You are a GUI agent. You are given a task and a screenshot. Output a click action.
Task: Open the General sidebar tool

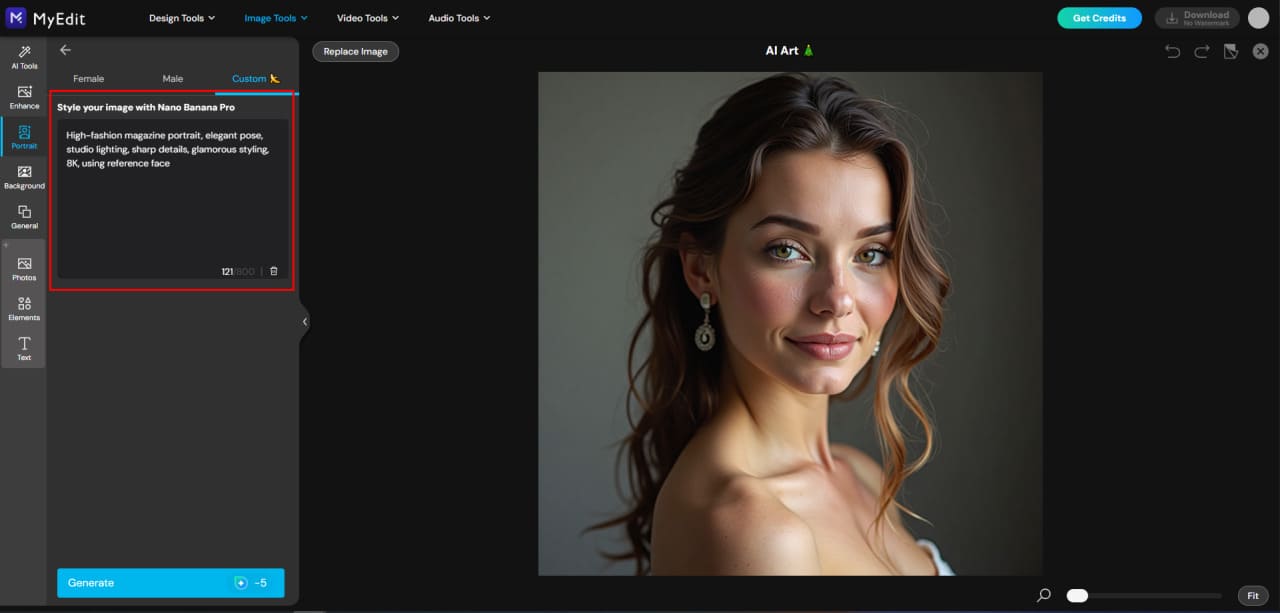(24, 217)
